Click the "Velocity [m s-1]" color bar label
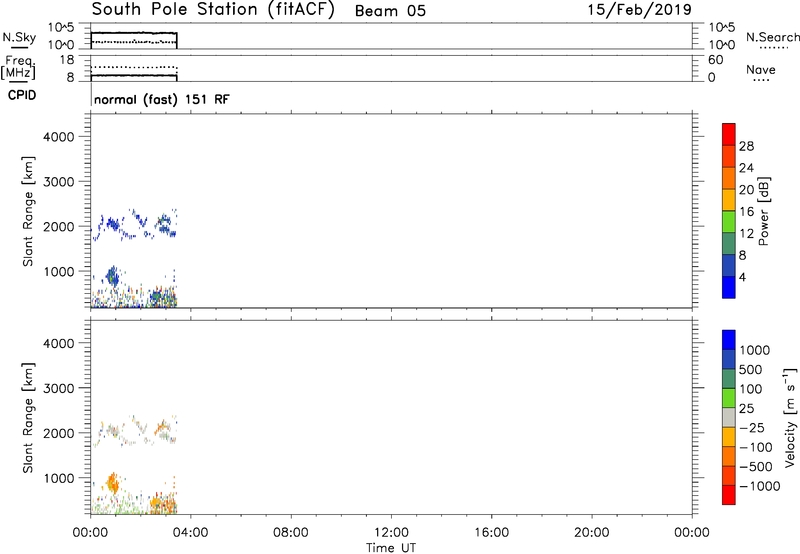This screenshot has width=800, height=554. point(790,417)
